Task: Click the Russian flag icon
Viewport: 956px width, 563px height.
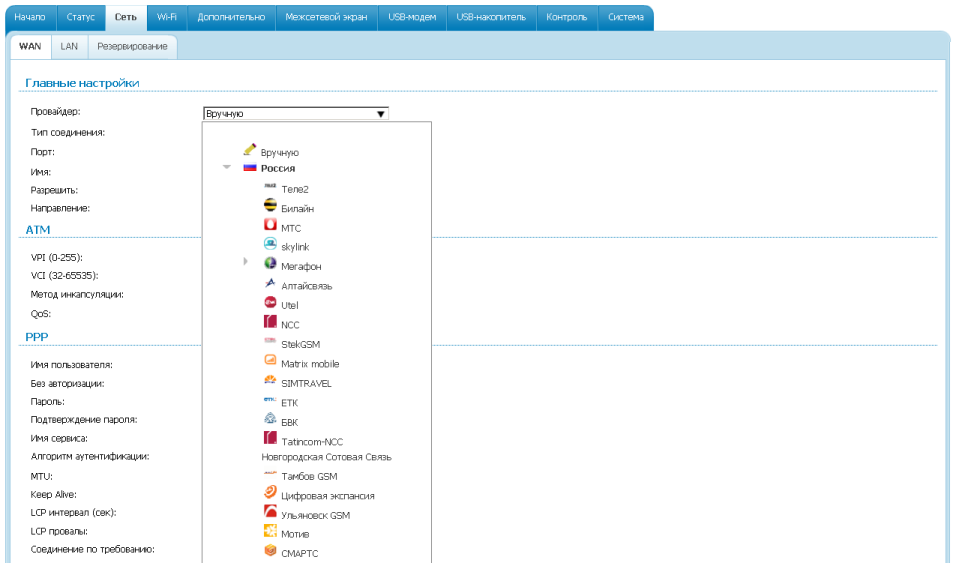Action: coord(249,168)
